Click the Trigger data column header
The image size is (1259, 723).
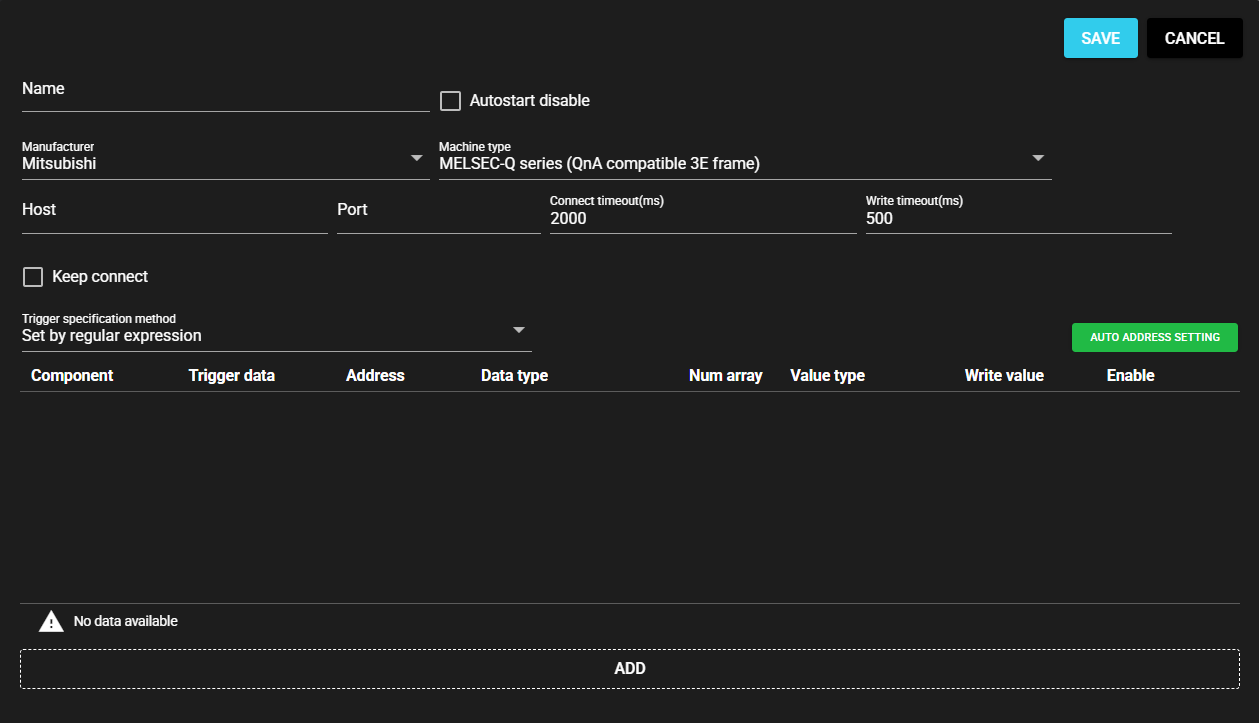pos(231,376)
